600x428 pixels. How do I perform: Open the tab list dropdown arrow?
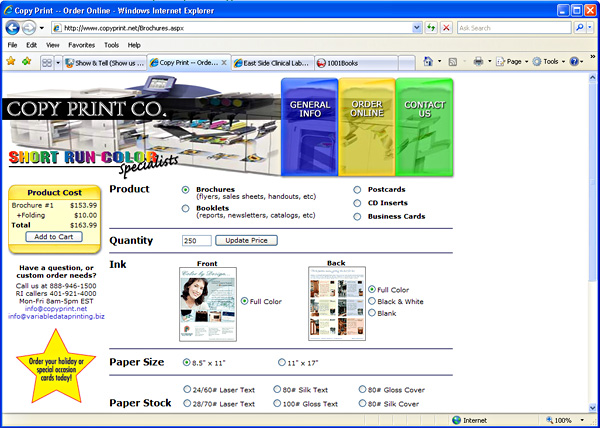point(58,63)
